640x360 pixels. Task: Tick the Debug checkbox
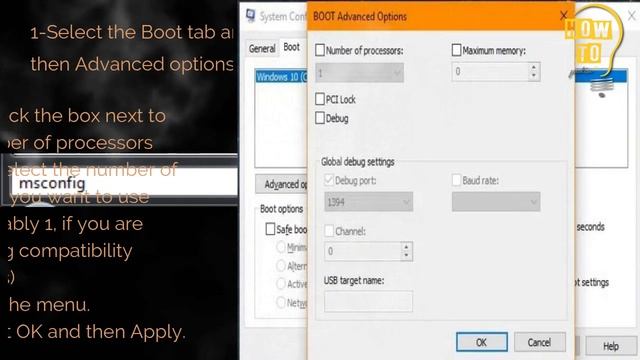(320, 118)
